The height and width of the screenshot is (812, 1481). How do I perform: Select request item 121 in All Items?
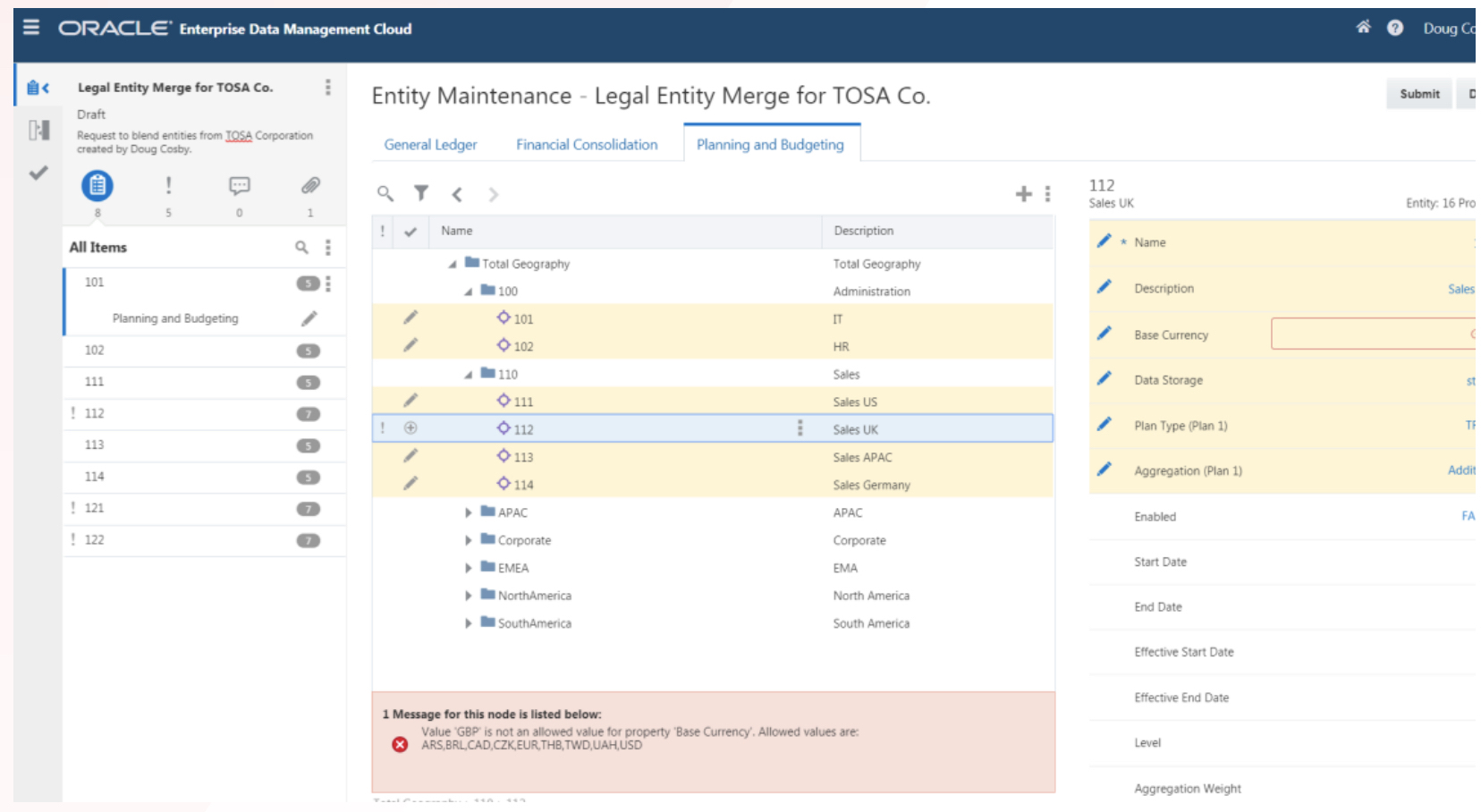pos(95,508)
